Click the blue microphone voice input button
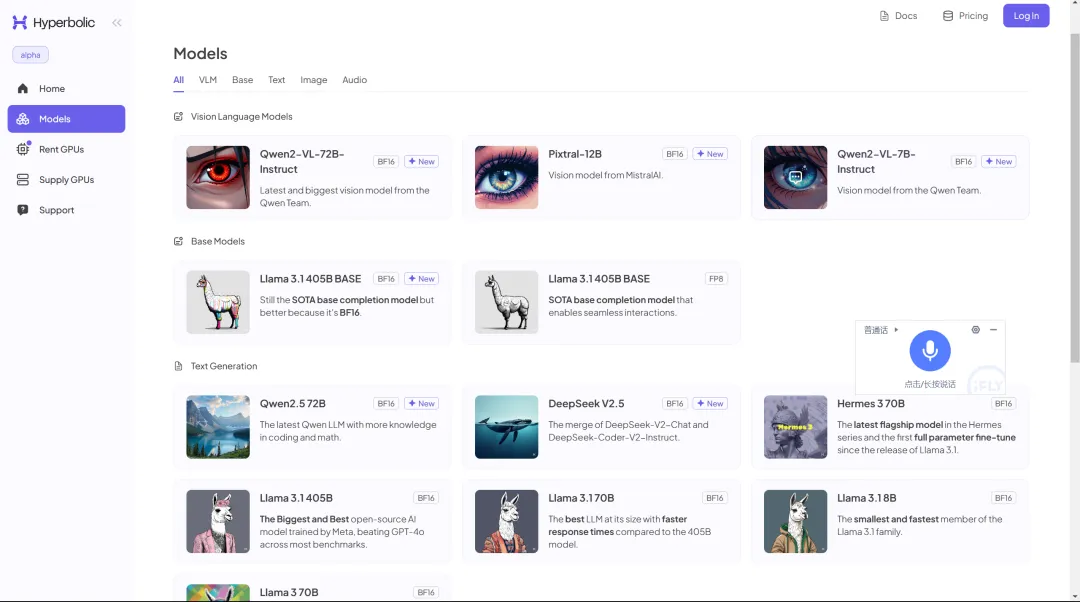This screenshot has width=1080, height=602. 930,351
